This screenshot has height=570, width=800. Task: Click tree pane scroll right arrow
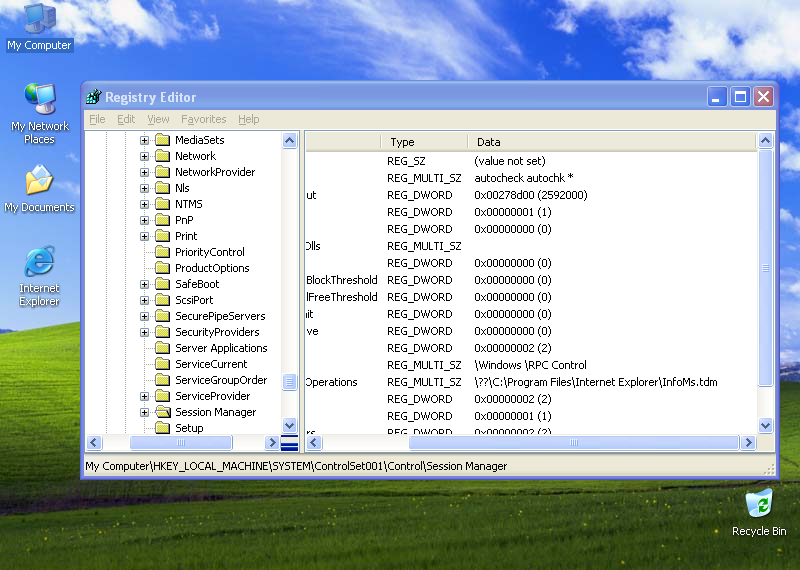[272, 442]
